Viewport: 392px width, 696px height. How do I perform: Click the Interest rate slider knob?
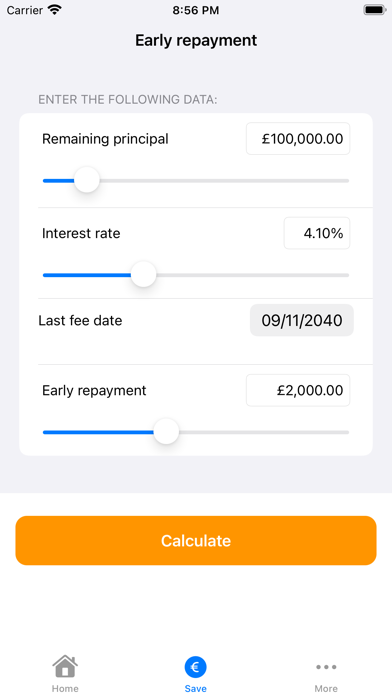click(x=143, y=275)
